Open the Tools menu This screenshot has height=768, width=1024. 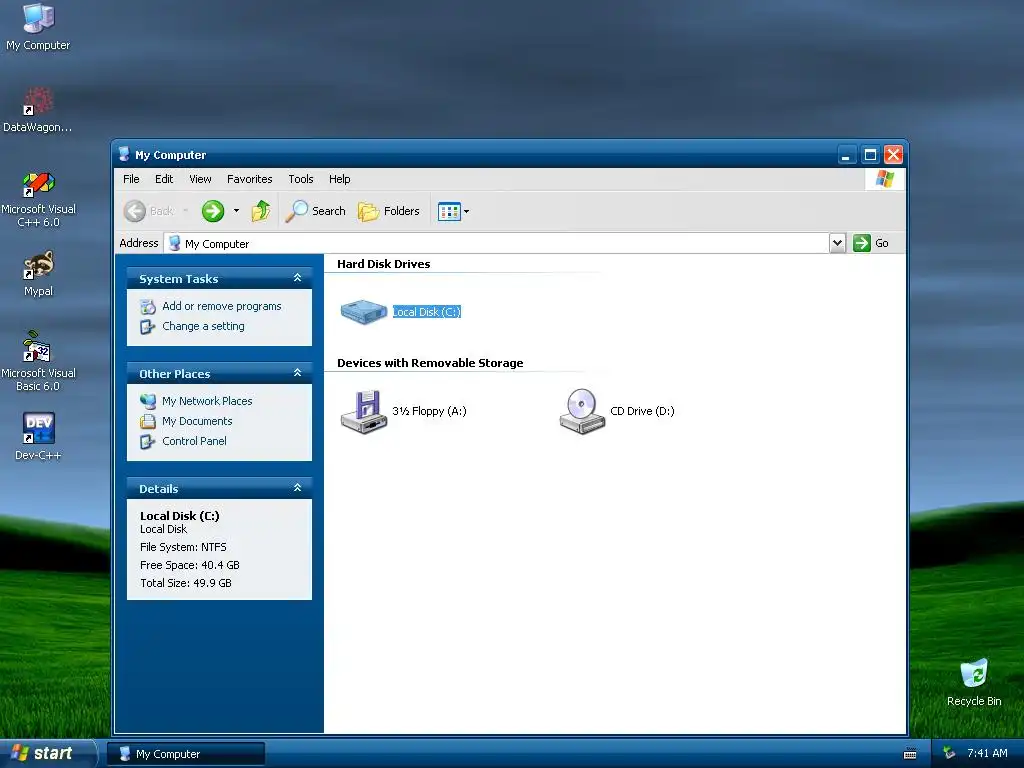301,179
